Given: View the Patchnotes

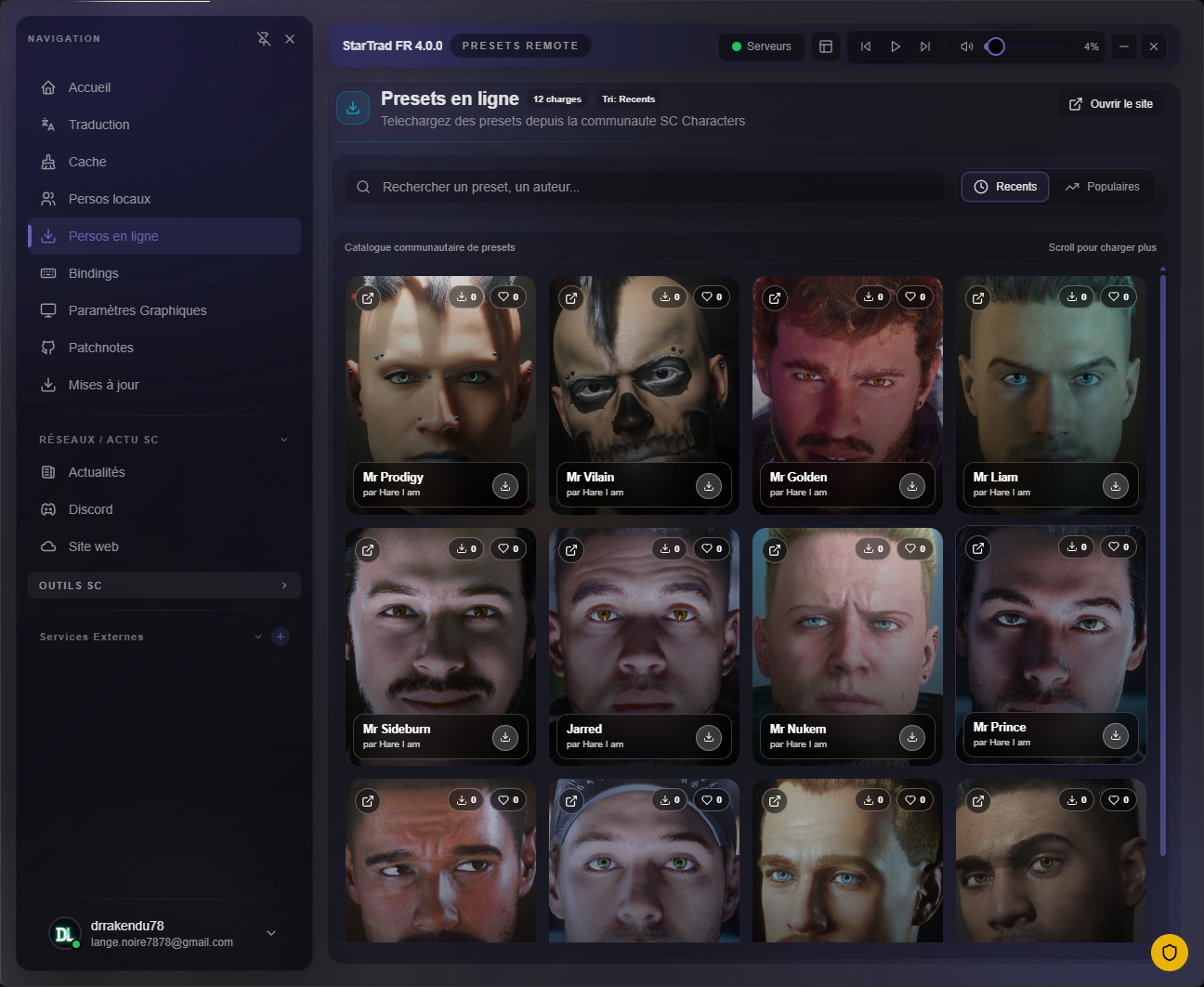Looking at the screenshot, I should [98, 347].
